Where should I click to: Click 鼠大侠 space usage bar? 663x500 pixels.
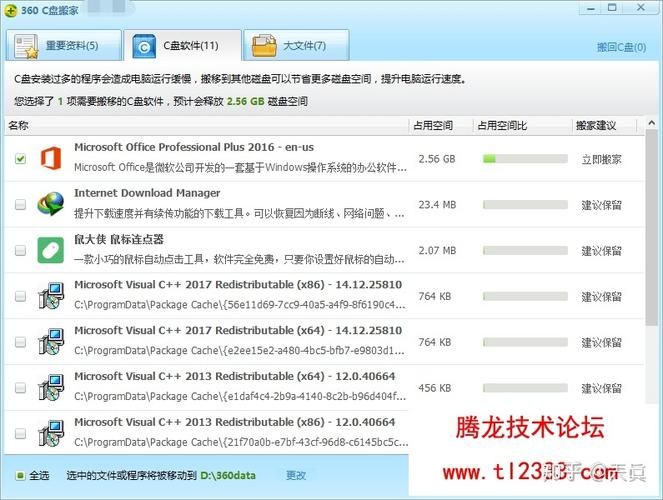click(525, 250)
